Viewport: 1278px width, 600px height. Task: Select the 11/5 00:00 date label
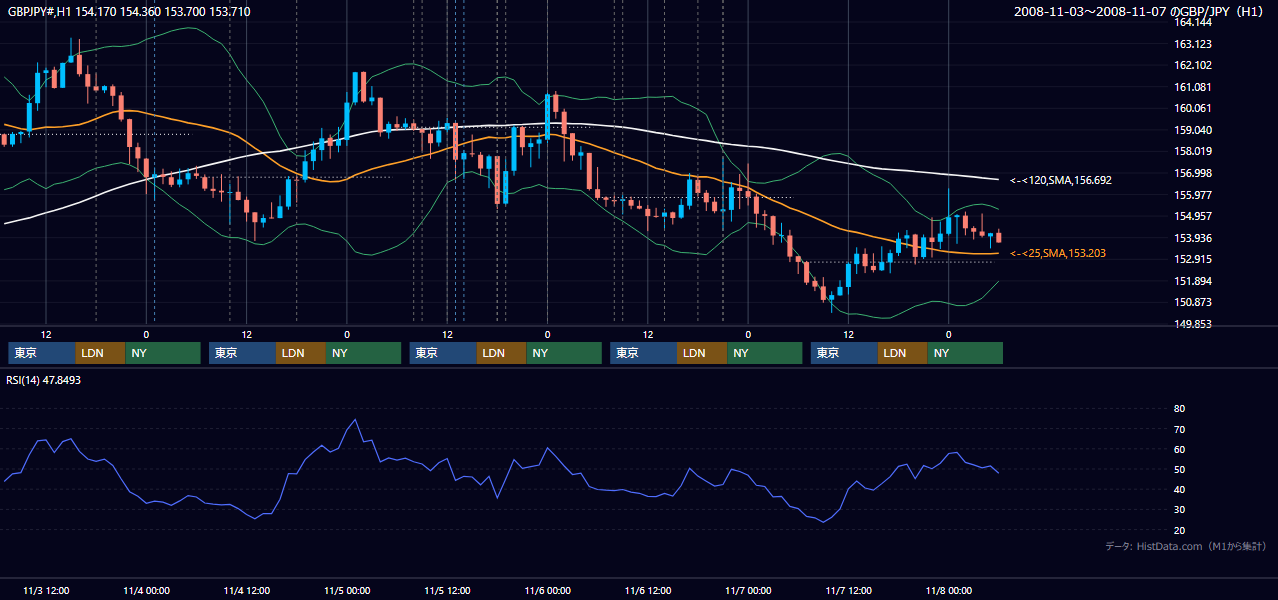347,591
